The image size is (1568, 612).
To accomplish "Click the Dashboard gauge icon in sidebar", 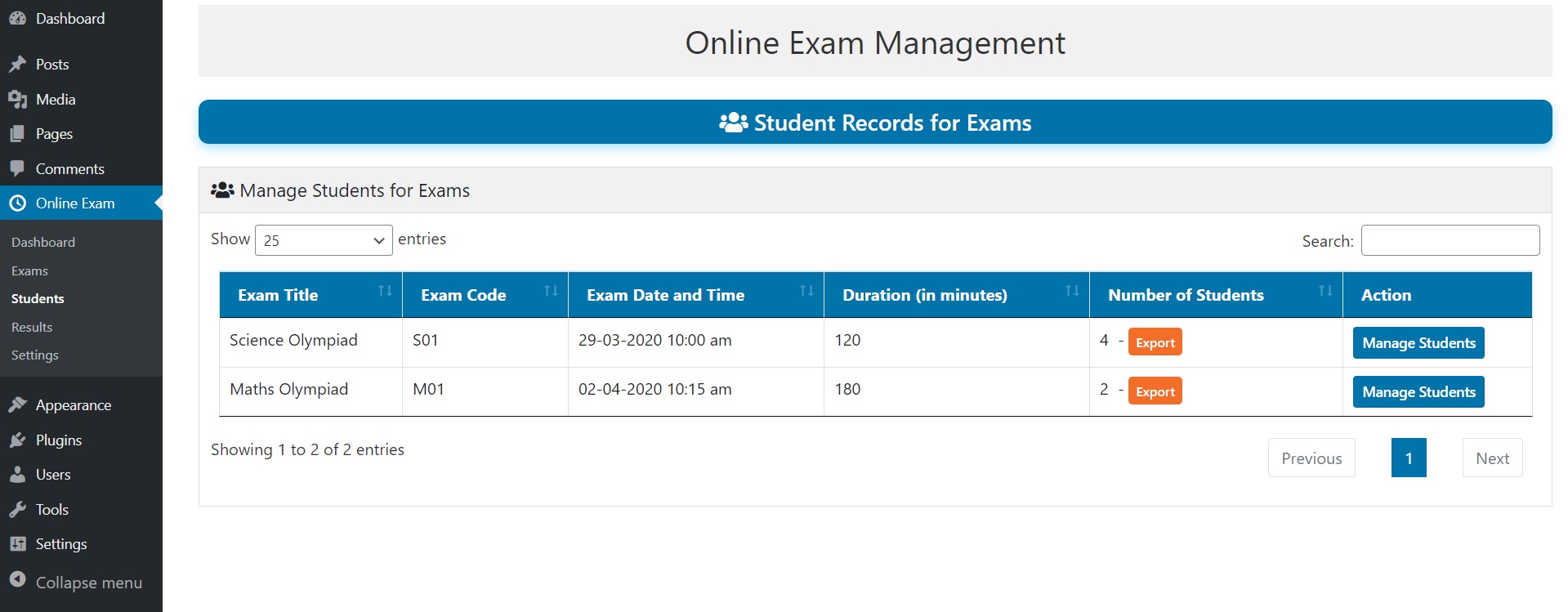I will pos(17,18).
